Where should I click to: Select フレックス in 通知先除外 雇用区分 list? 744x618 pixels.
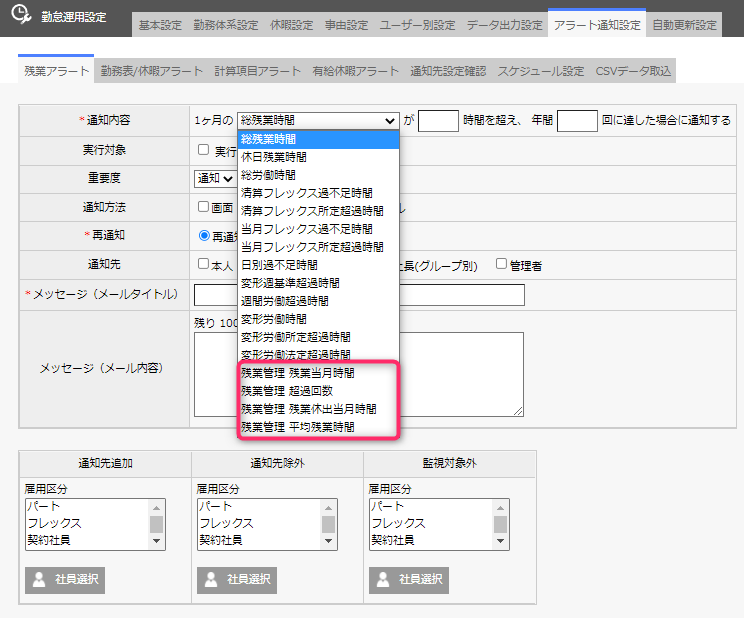tap(260, 523)
